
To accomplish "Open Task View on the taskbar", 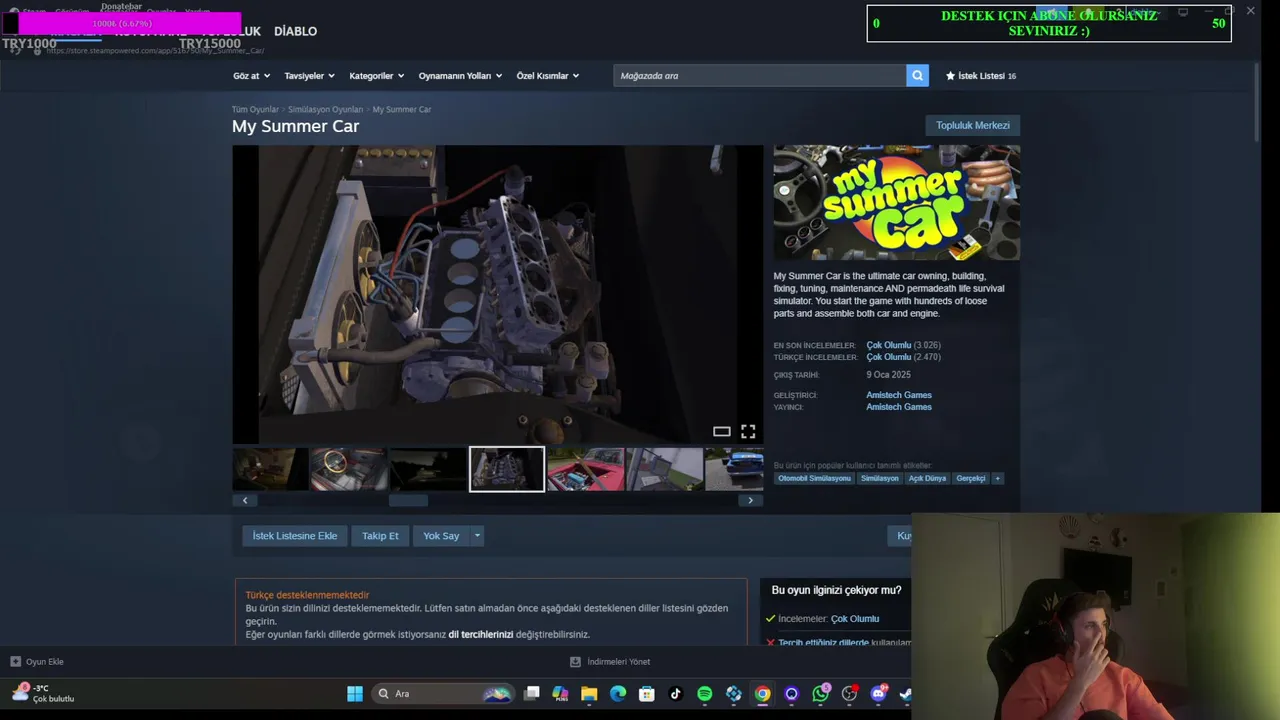I will 532,694.
